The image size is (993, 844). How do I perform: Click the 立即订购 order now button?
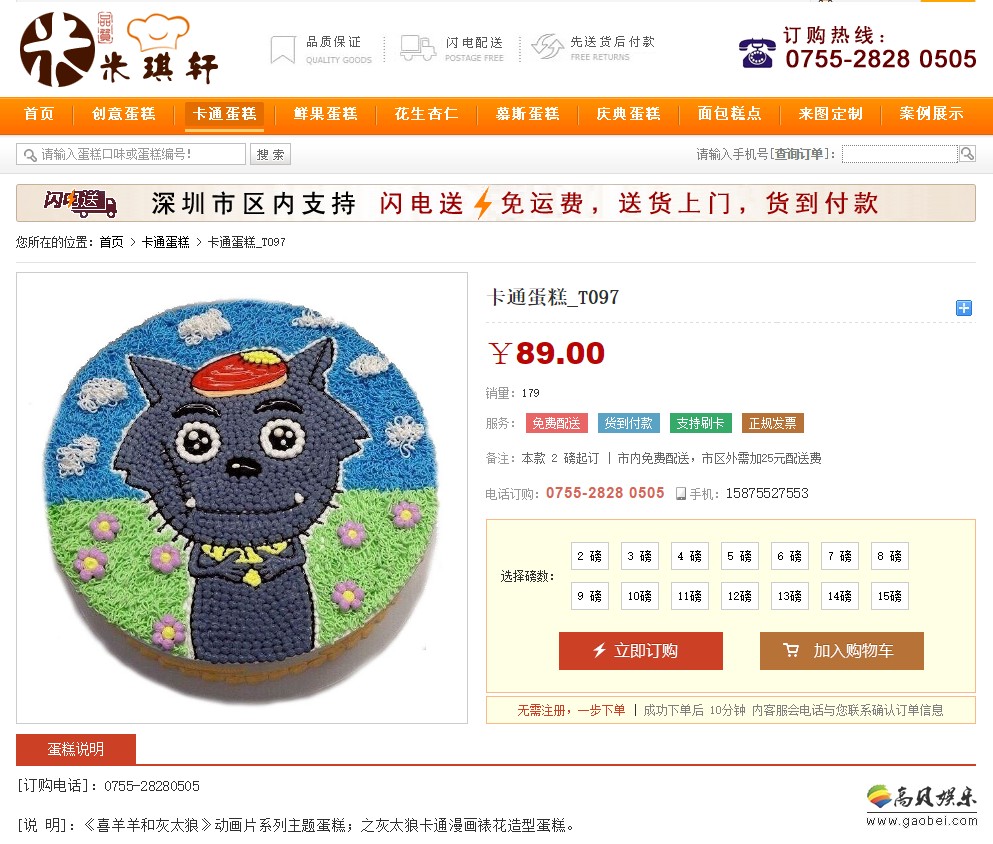pos(641,651)
